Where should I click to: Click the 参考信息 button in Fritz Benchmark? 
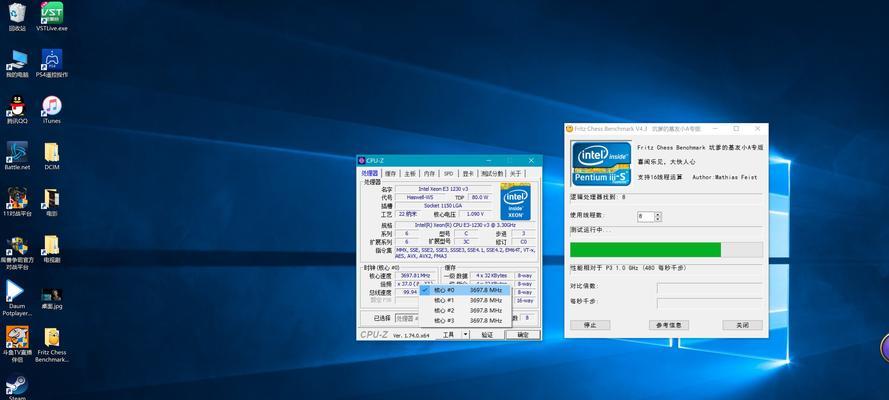669,325
